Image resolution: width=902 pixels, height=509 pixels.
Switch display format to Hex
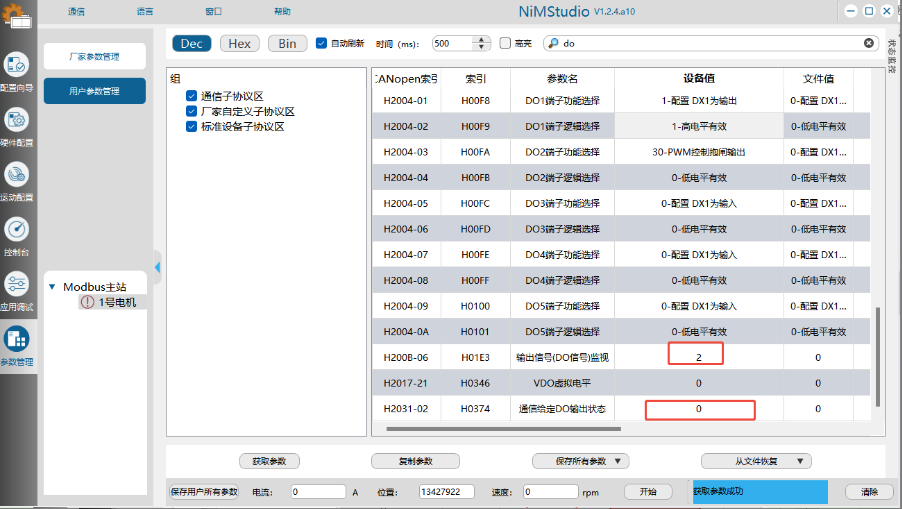240,43
